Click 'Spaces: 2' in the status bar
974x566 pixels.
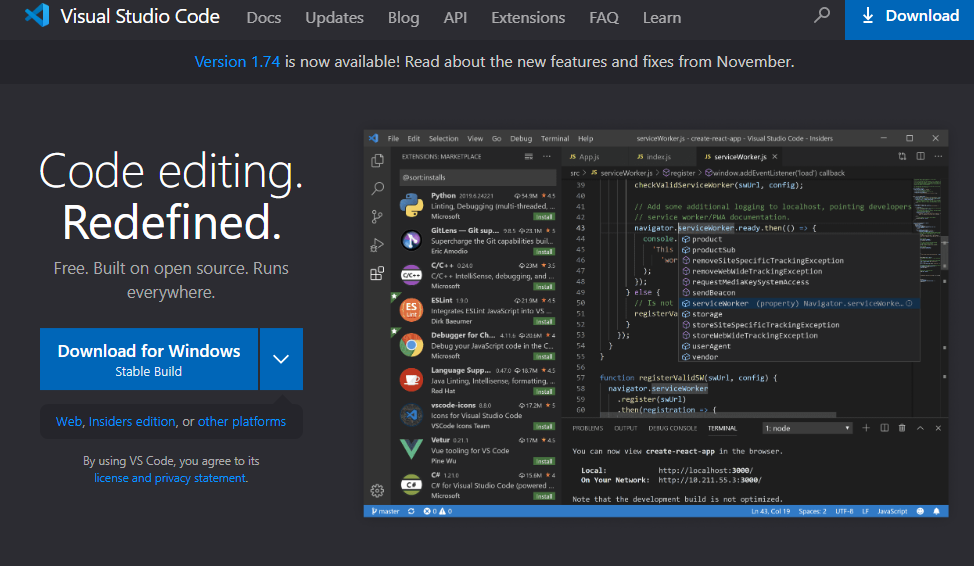point(812,511)
